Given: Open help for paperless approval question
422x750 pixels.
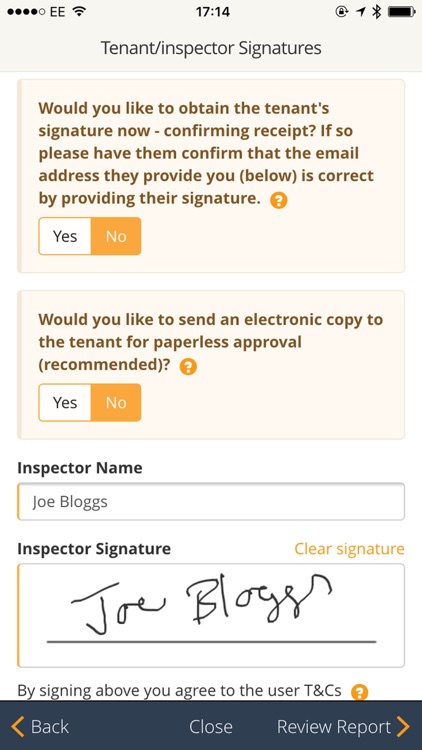Looking at the screenshot, I should (x=188, y=367).
